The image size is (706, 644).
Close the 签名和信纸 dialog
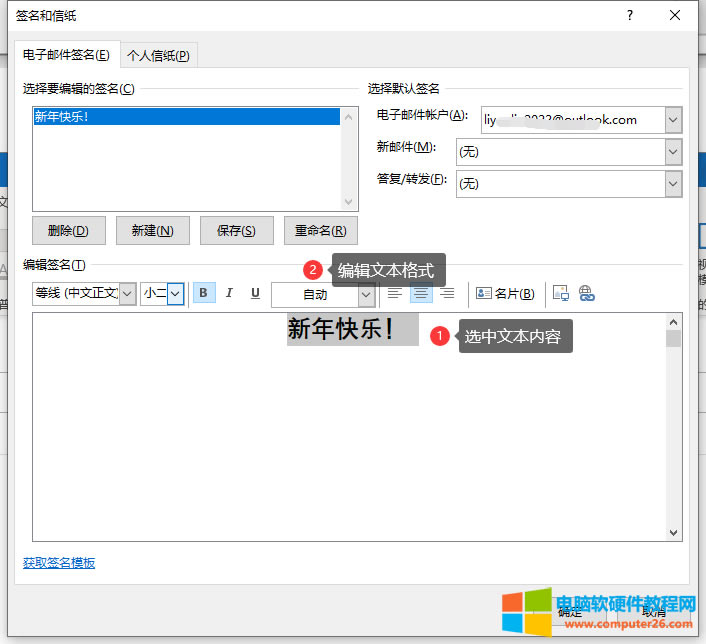click(x=674, y=15)
